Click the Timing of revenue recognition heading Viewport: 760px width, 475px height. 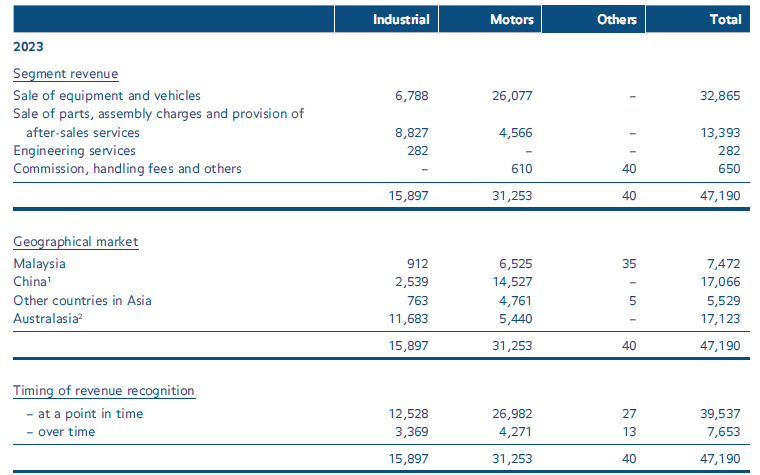103,390
